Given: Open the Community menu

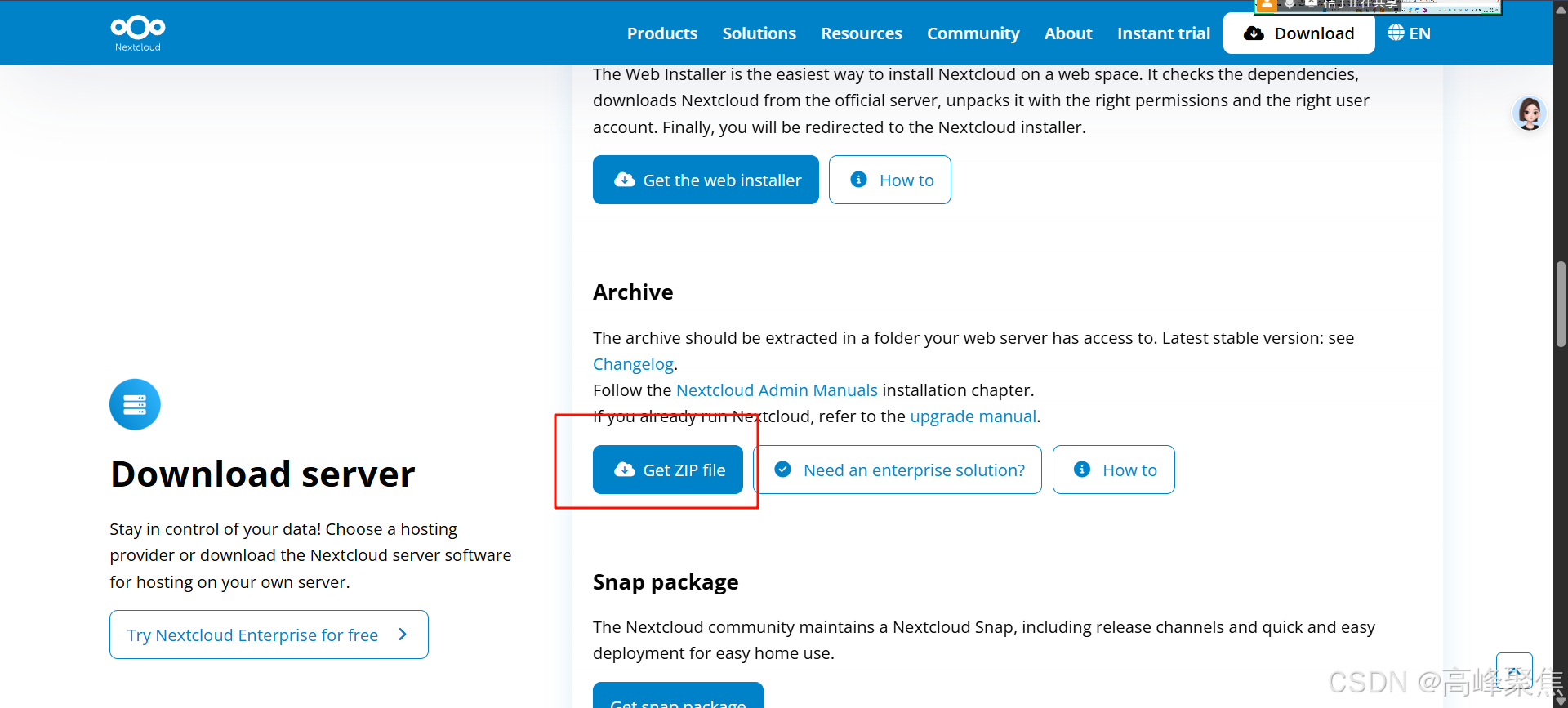Looking at the screenshot, I should pos(973,33).
